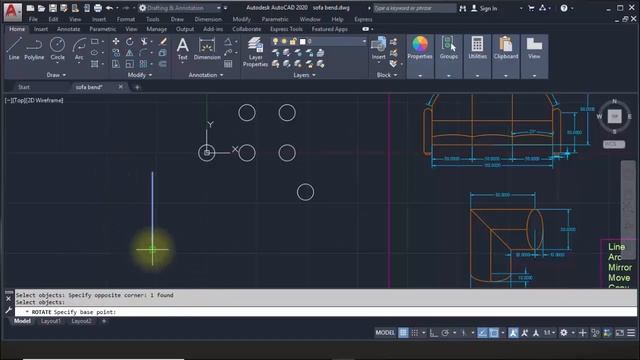
Task: Expand the Properties panel arrow
Action: 420,76
